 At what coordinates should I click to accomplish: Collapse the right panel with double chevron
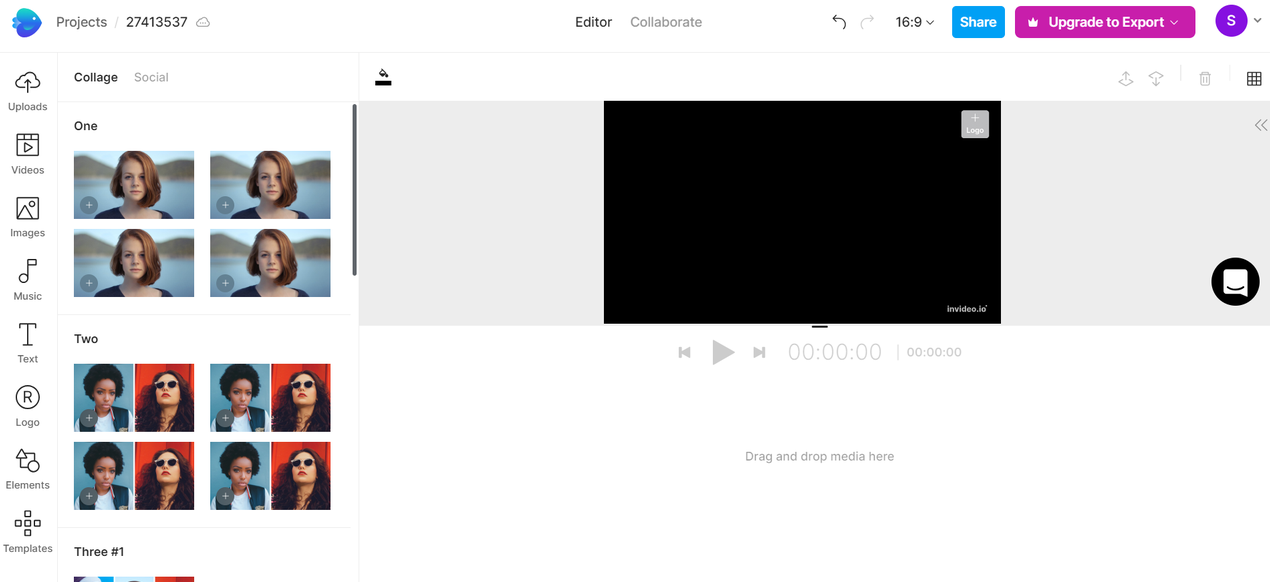pyautogui.click(x=1261, y=125)
